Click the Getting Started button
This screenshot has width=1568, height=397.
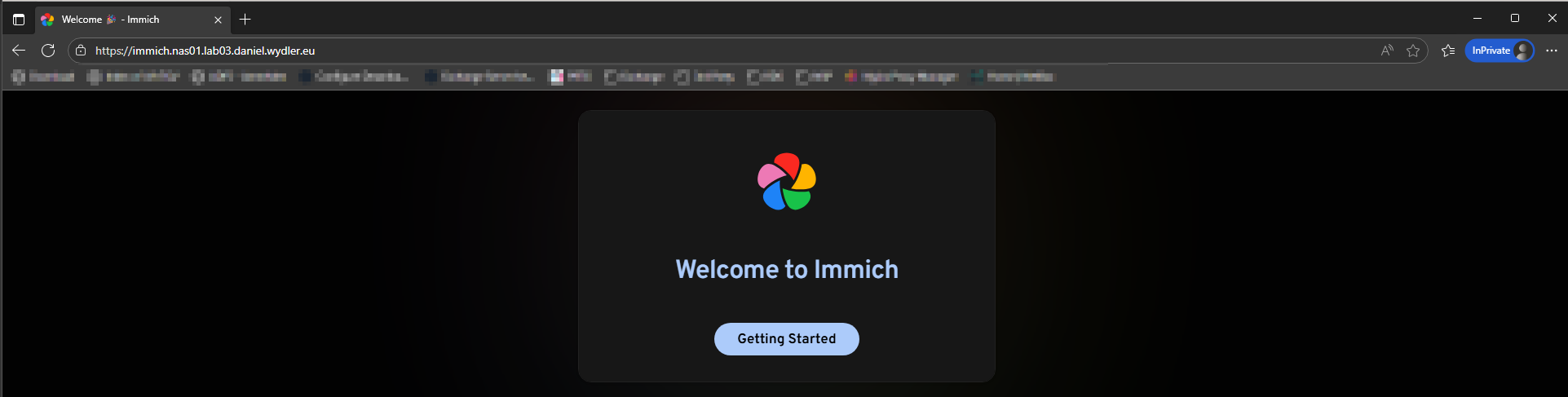click(x=786, y=339)
